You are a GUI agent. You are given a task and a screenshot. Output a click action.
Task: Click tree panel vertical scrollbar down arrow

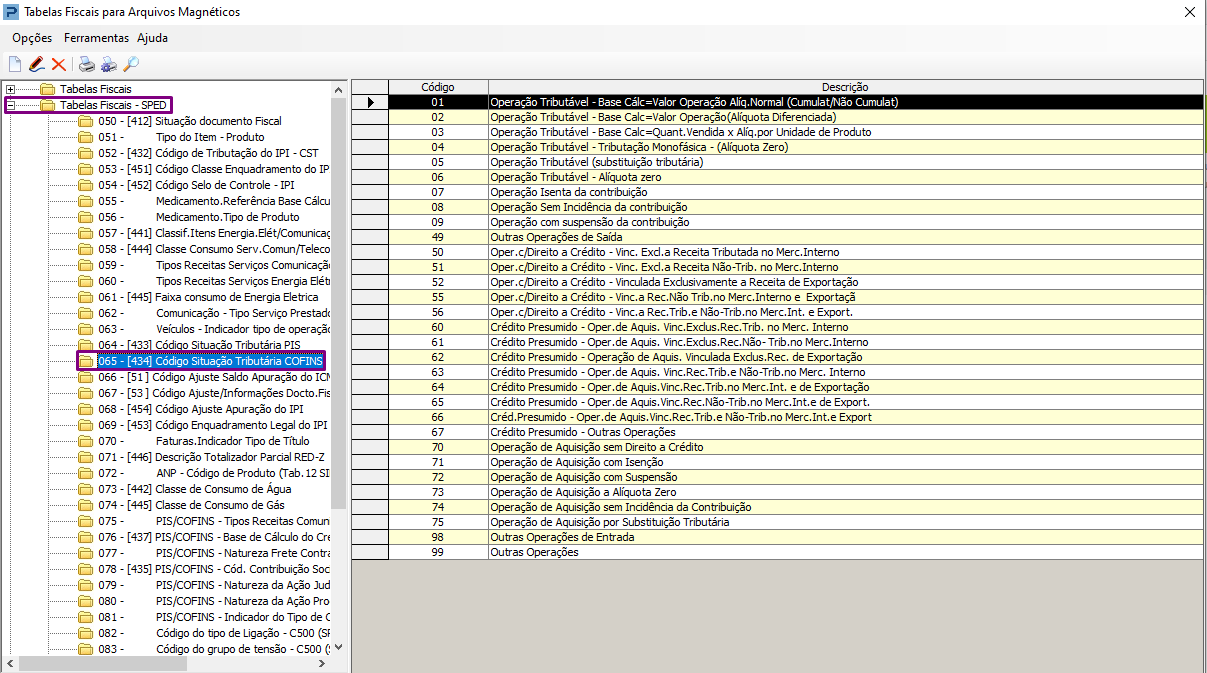(x=338, y=647)
